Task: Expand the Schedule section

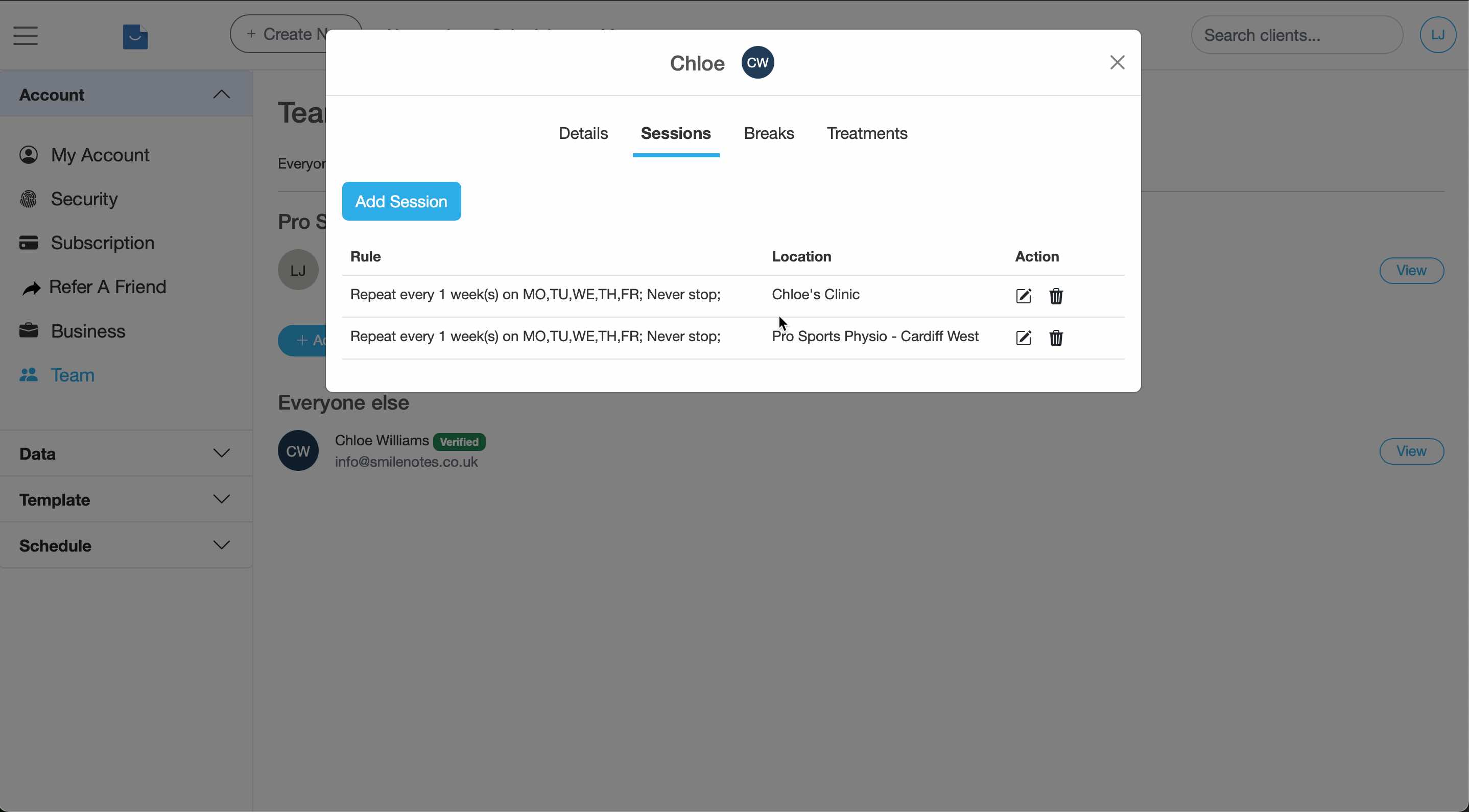Action: click(222, 544)
